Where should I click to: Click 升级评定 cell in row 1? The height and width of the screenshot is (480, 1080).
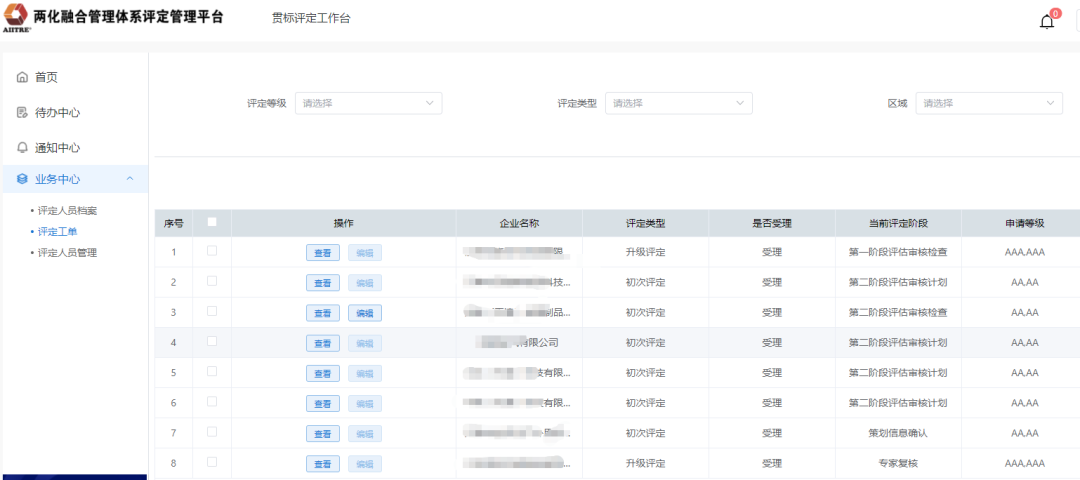645,252
